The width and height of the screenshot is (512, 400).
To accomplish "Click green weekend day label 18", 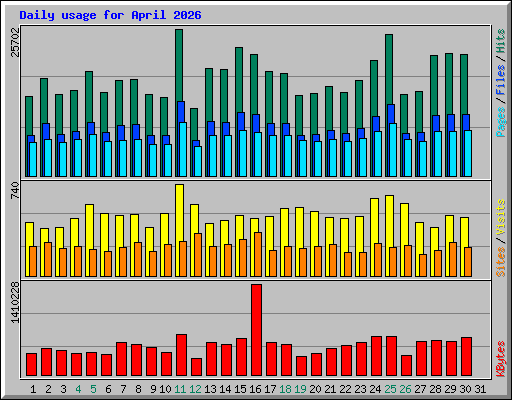I will point(285,389).
